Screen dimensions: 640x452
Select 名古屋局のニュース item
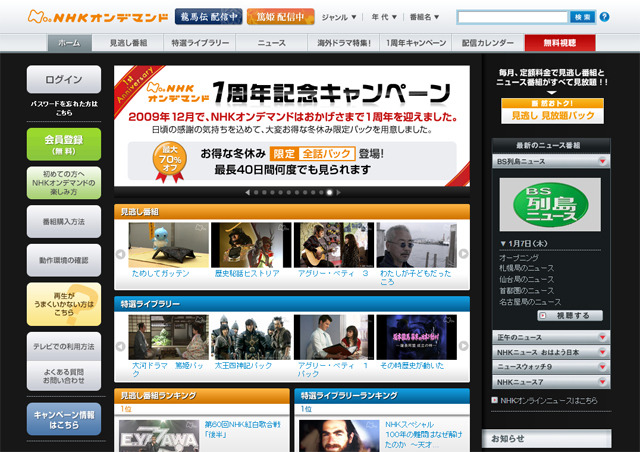pyautogui.click(x=530, y=302)
